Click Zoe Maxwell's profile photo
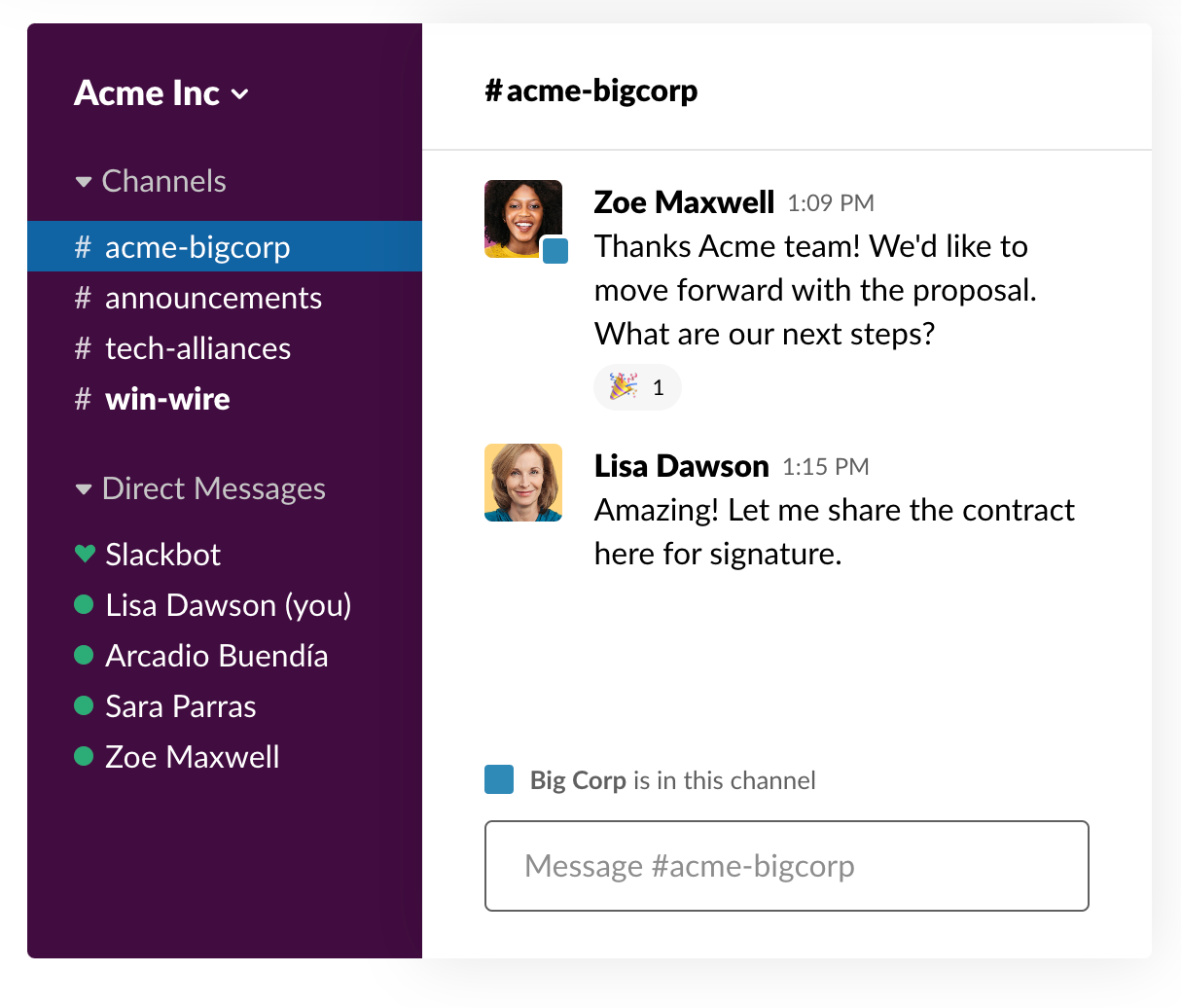 pyautogui.click(x=523, y=219)
